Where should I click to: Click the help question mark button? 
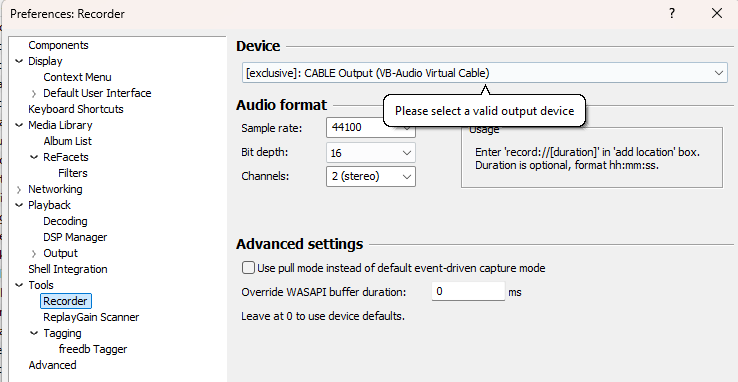[x=672, y=13]
